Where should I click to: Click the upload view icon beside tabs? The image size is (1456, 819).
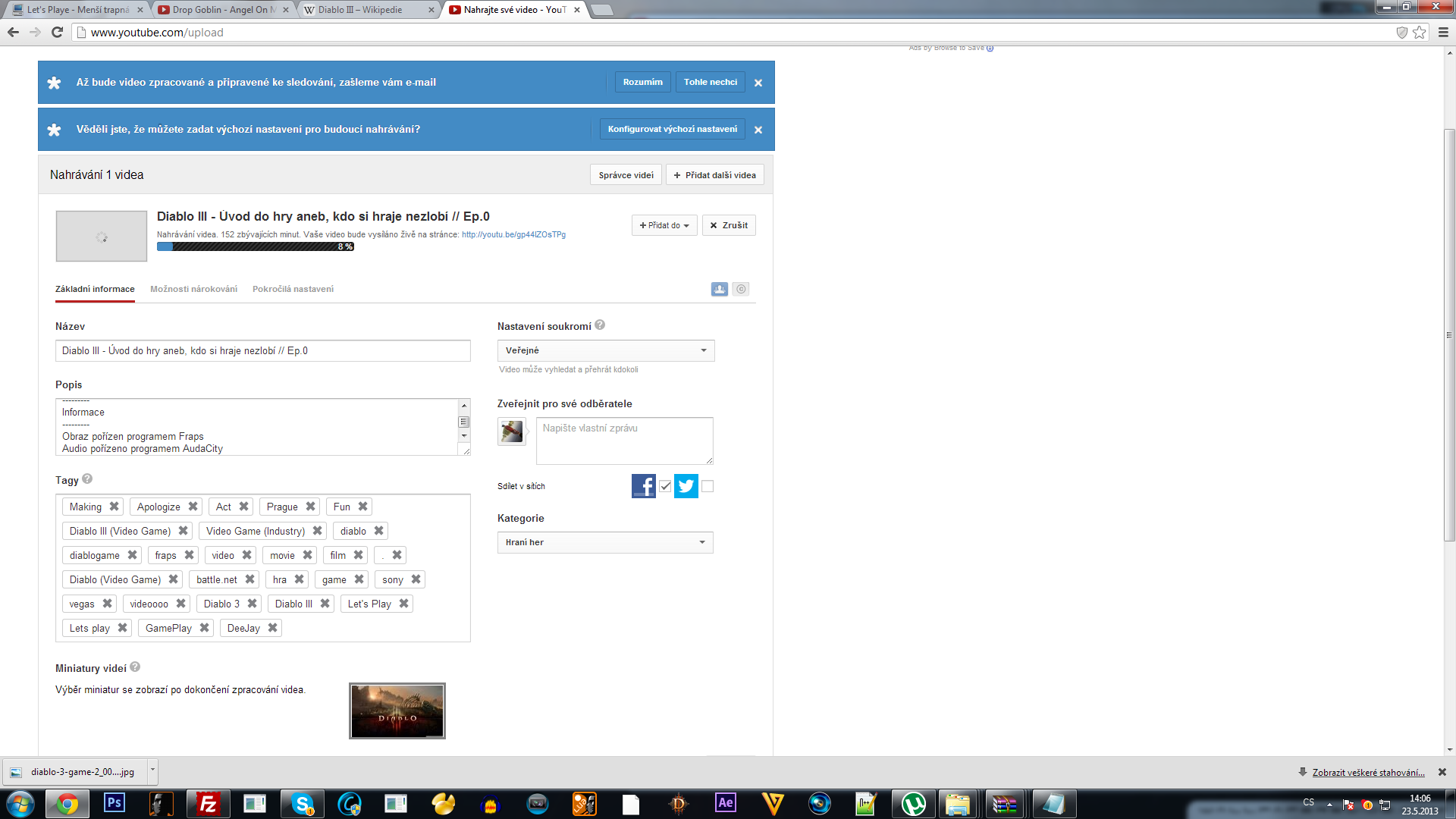point(719,289)
